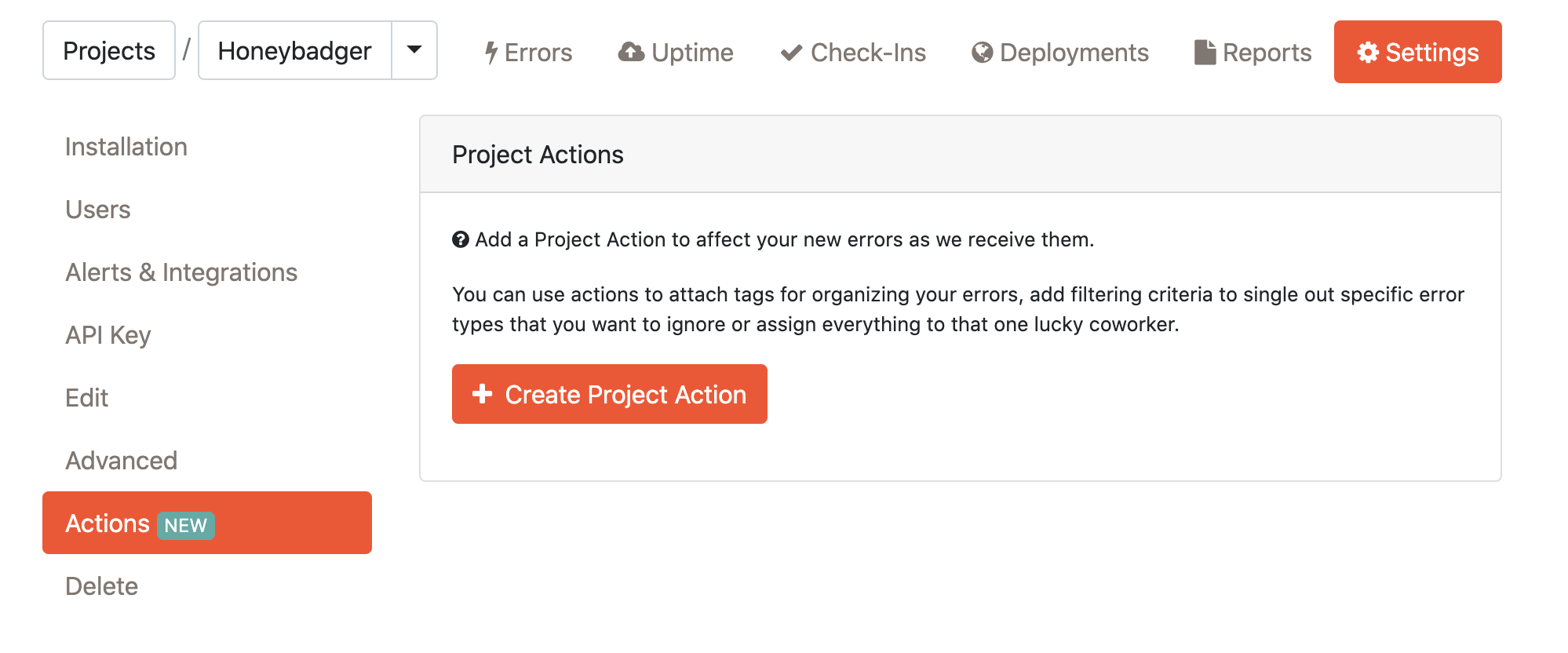
Task: Go to Advanced settings
Action: 122,461
